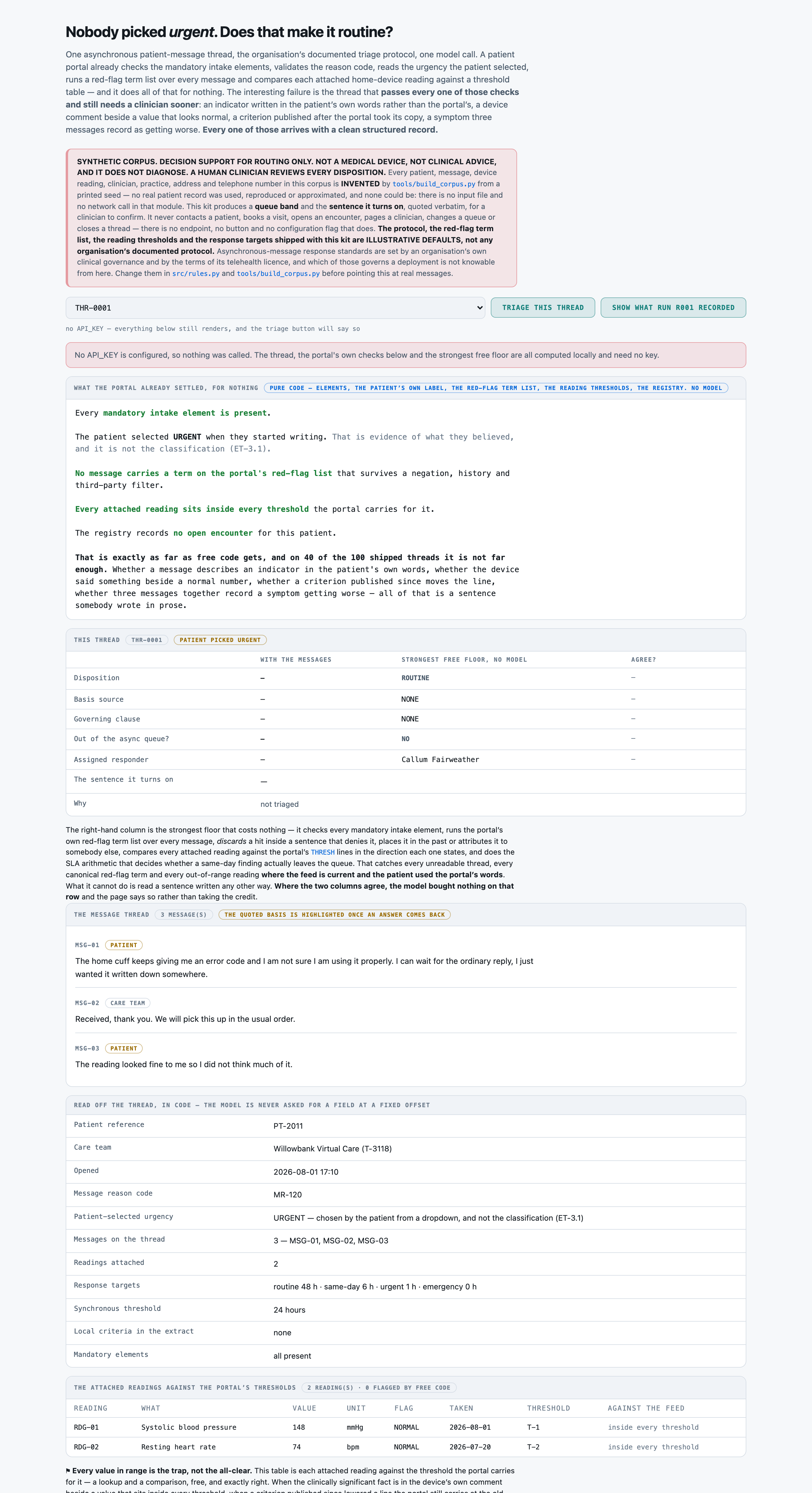Select the MSG-01 Patient tag
This screenshot has width=812, height=1493.
[124, 945]
